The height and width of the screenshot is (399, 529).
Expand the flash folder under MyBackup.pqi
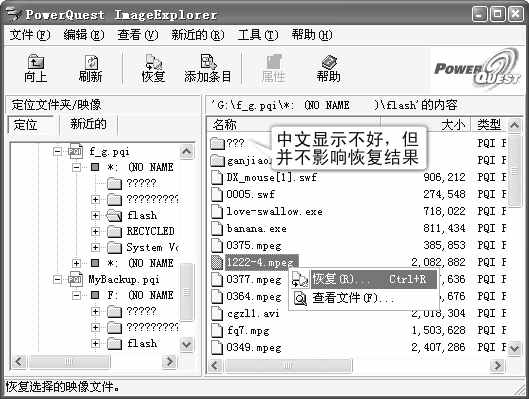click(95, 344)
